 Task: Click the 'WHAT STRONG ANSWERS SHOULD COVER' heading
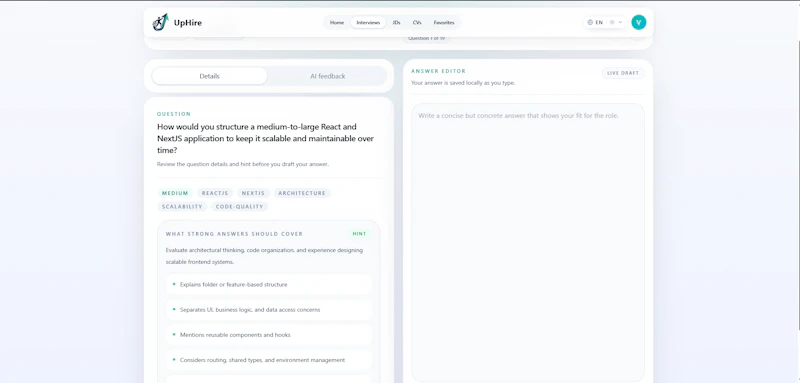coord(234,234)
